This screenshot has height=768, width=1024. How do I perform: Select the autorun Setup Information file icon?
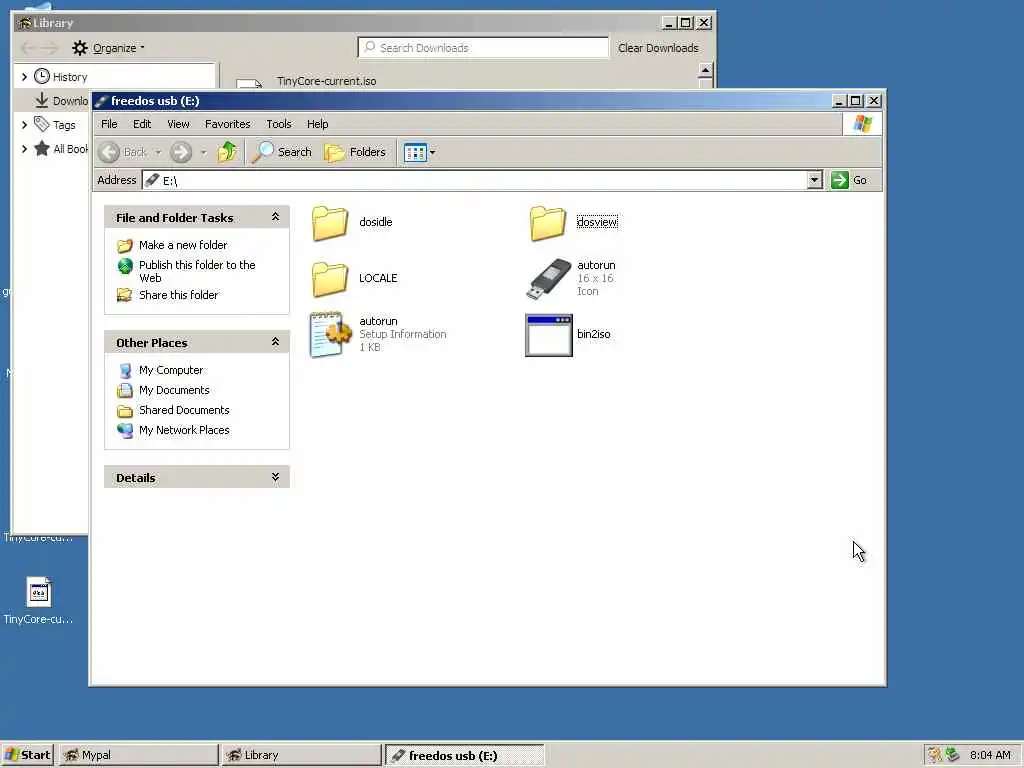pyautogui.click(x=331, y=334)
